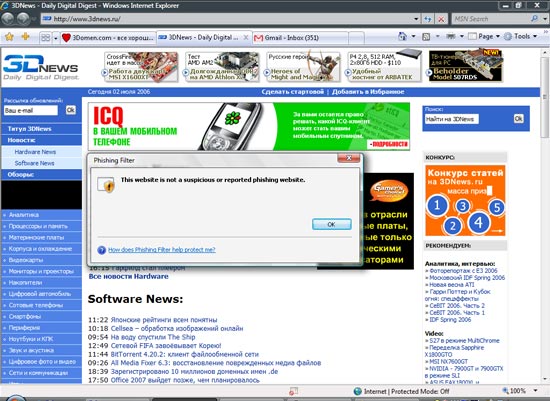Close the 3DNews tab with X
550x401 pixels.
(x=246, y=37)
